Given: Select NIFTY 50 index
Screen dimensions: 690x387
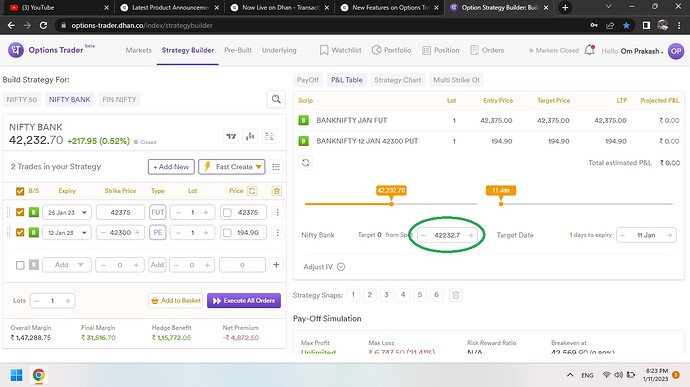Looking at the screenshot, I should pos(22,100).
